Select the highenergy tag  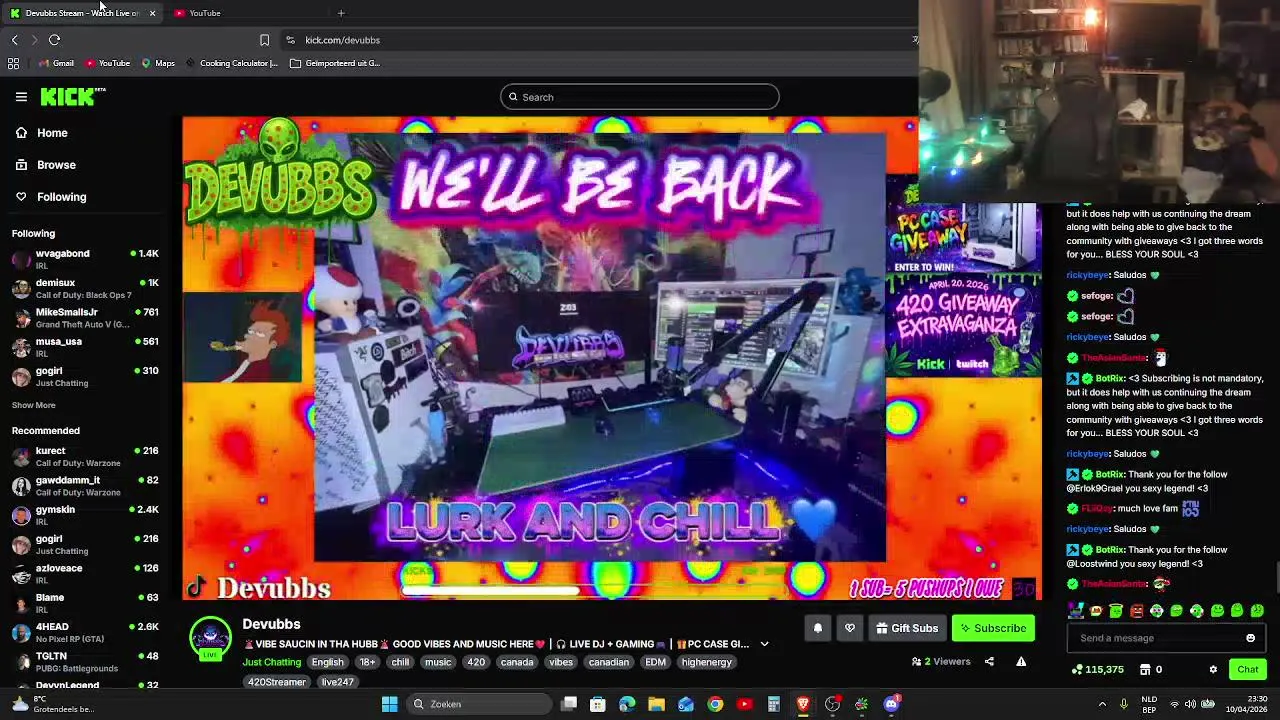pos(706,662)
